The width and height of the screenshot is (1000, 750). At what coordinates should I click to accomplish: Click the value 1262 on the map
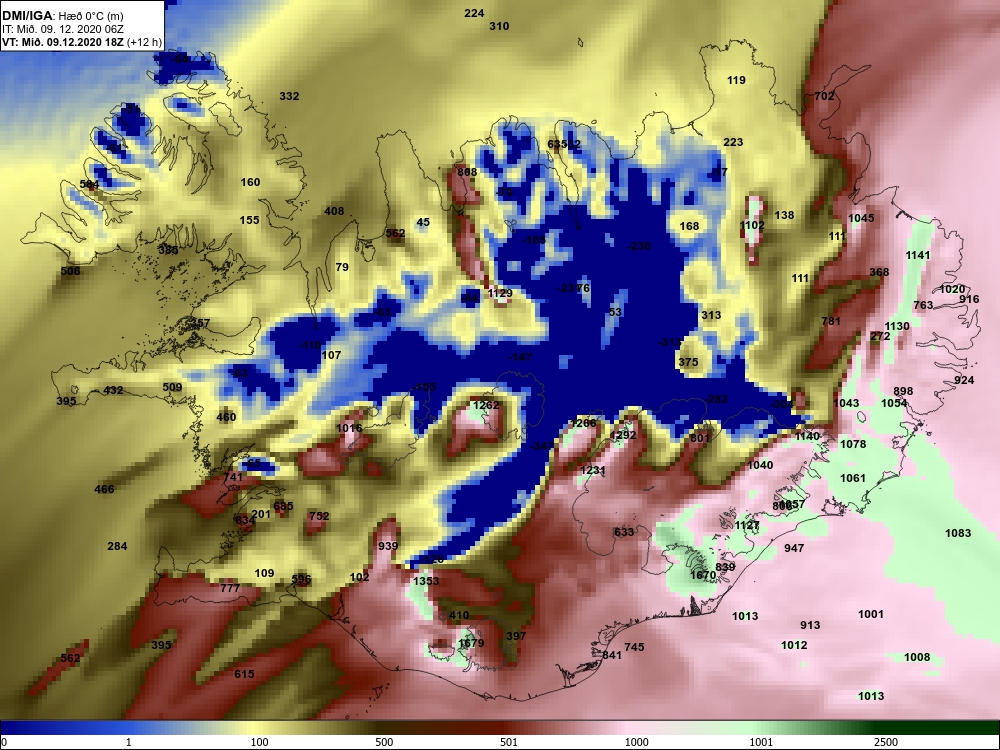(486, 406)
